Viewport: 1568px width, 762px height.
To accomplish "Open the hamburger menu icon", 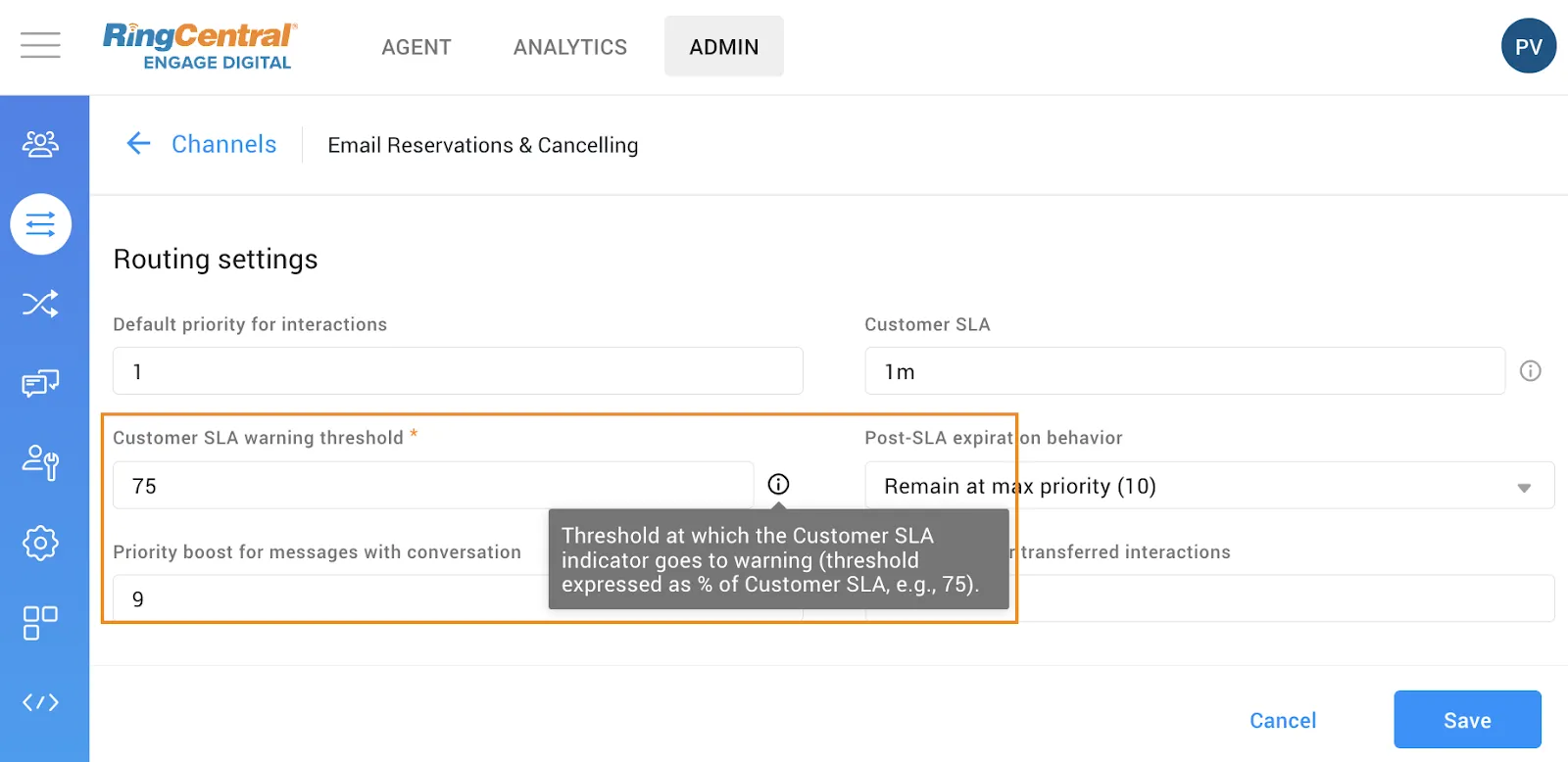I will click(40, 45).
